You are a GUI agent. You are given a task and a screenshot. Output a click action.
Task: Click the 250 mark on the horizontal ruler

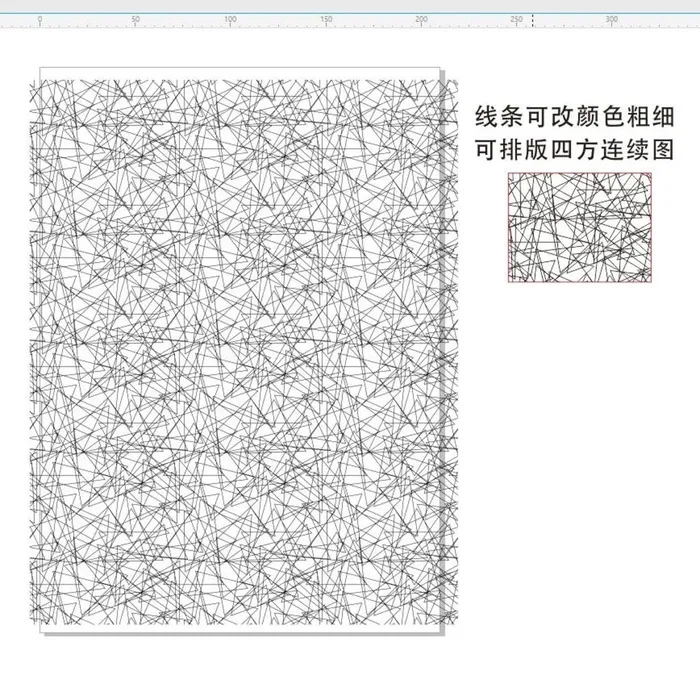516,20
